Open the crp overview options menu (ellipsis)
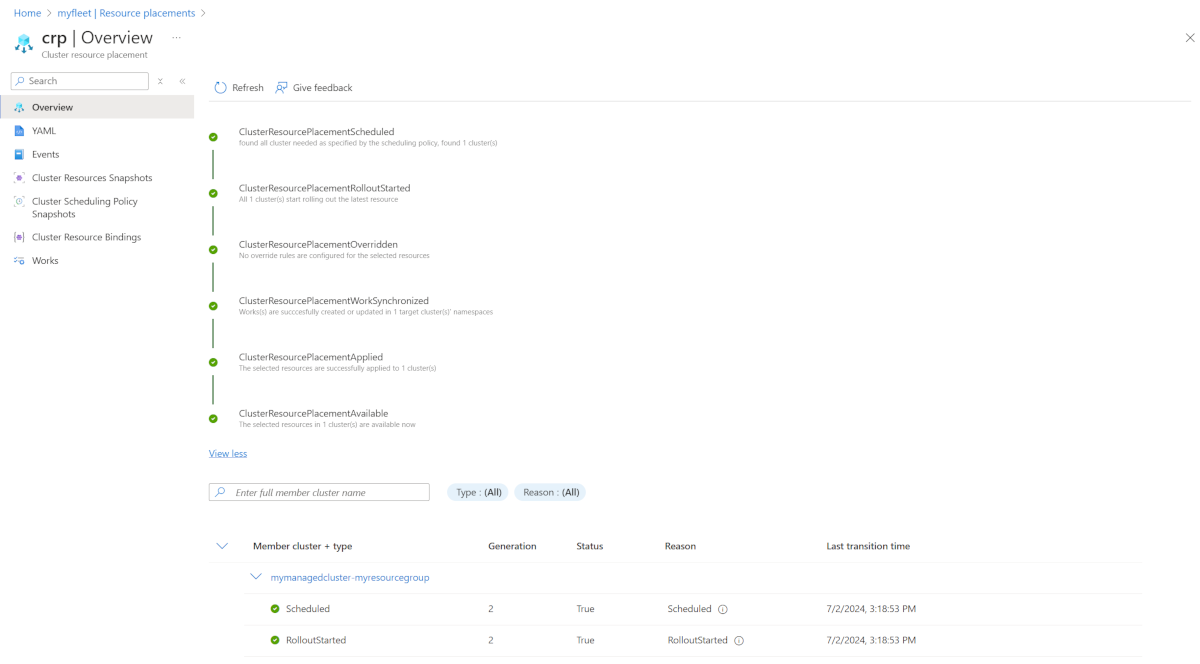Screen dimensions: 1200x664 coord(177,37)
